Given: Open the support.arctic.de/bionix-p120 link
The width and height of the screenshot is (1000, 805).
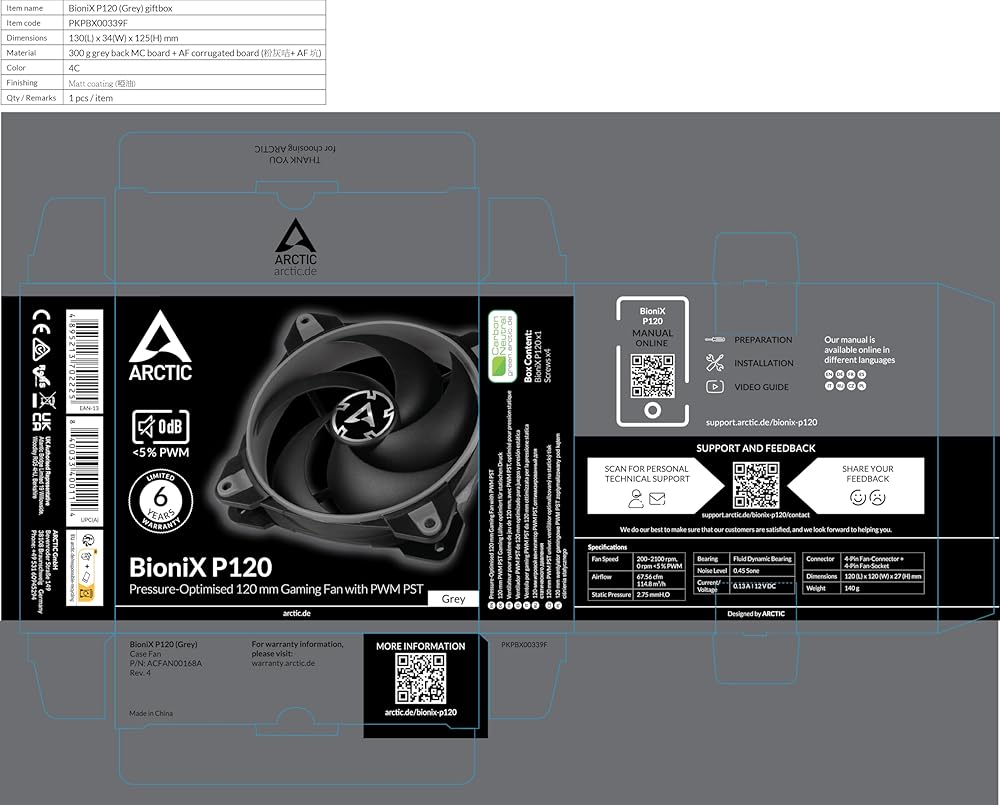Looking at the screenshot, I should tap(760, 422).
